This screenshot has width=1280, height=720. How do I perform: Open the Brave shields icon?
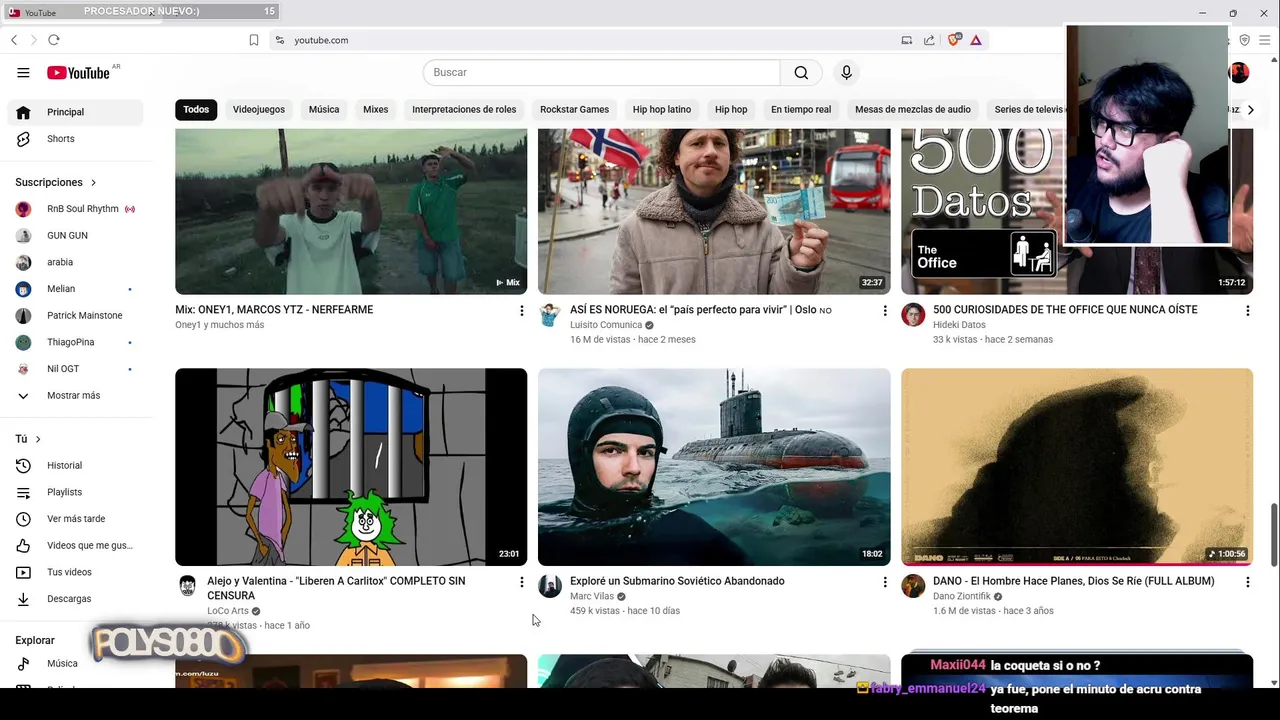[953, 40]
